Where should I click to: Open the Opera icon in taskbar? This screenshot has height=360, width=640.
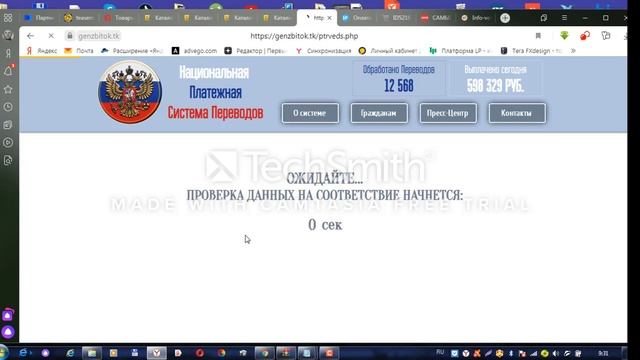pos(200,353)
